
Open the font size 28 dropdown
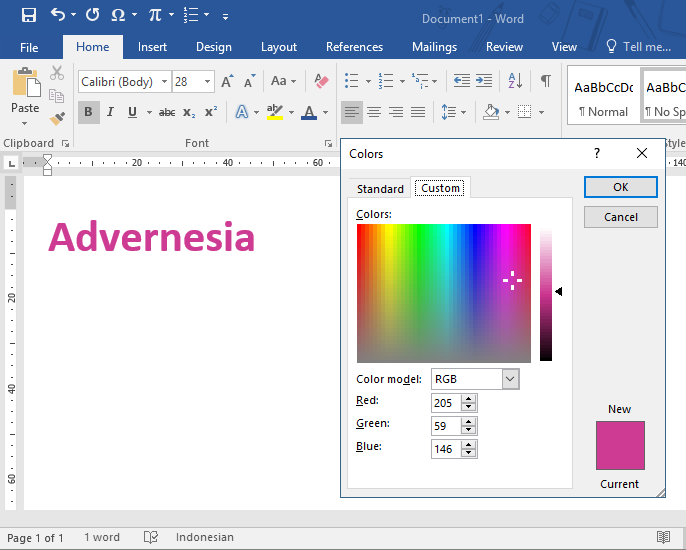pyautogui.click(x=207, y=81)
